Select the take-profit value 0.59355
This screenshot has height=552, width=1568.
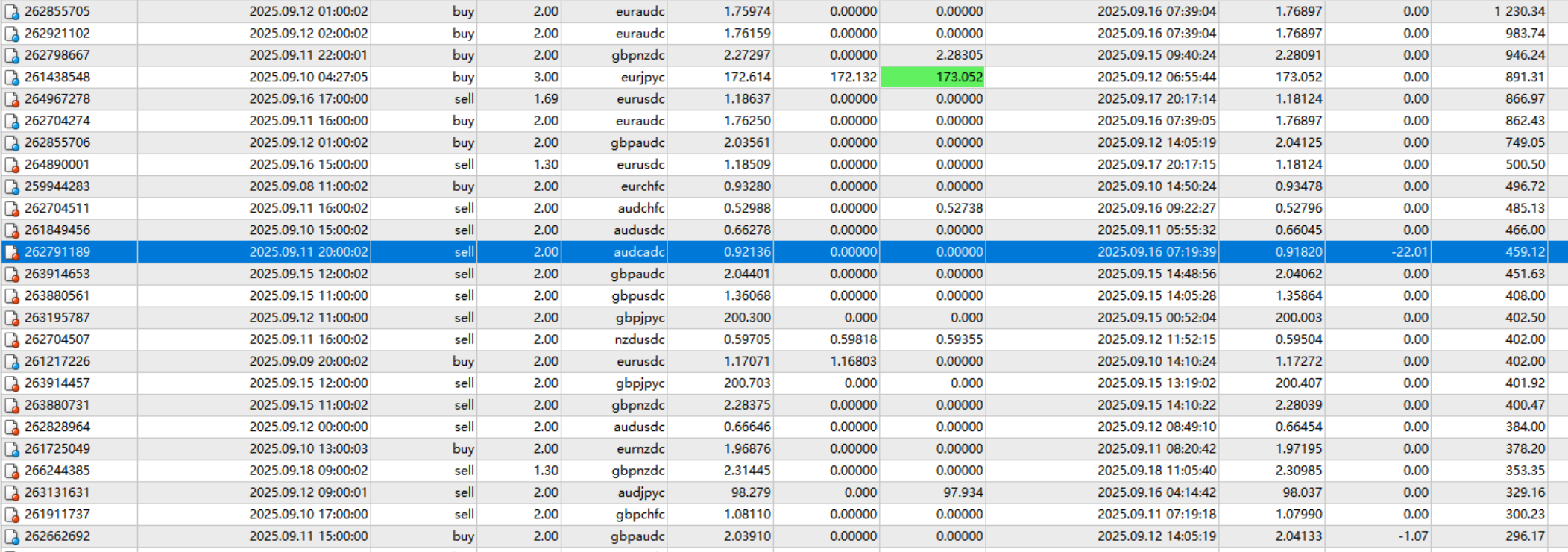[960, 339]
